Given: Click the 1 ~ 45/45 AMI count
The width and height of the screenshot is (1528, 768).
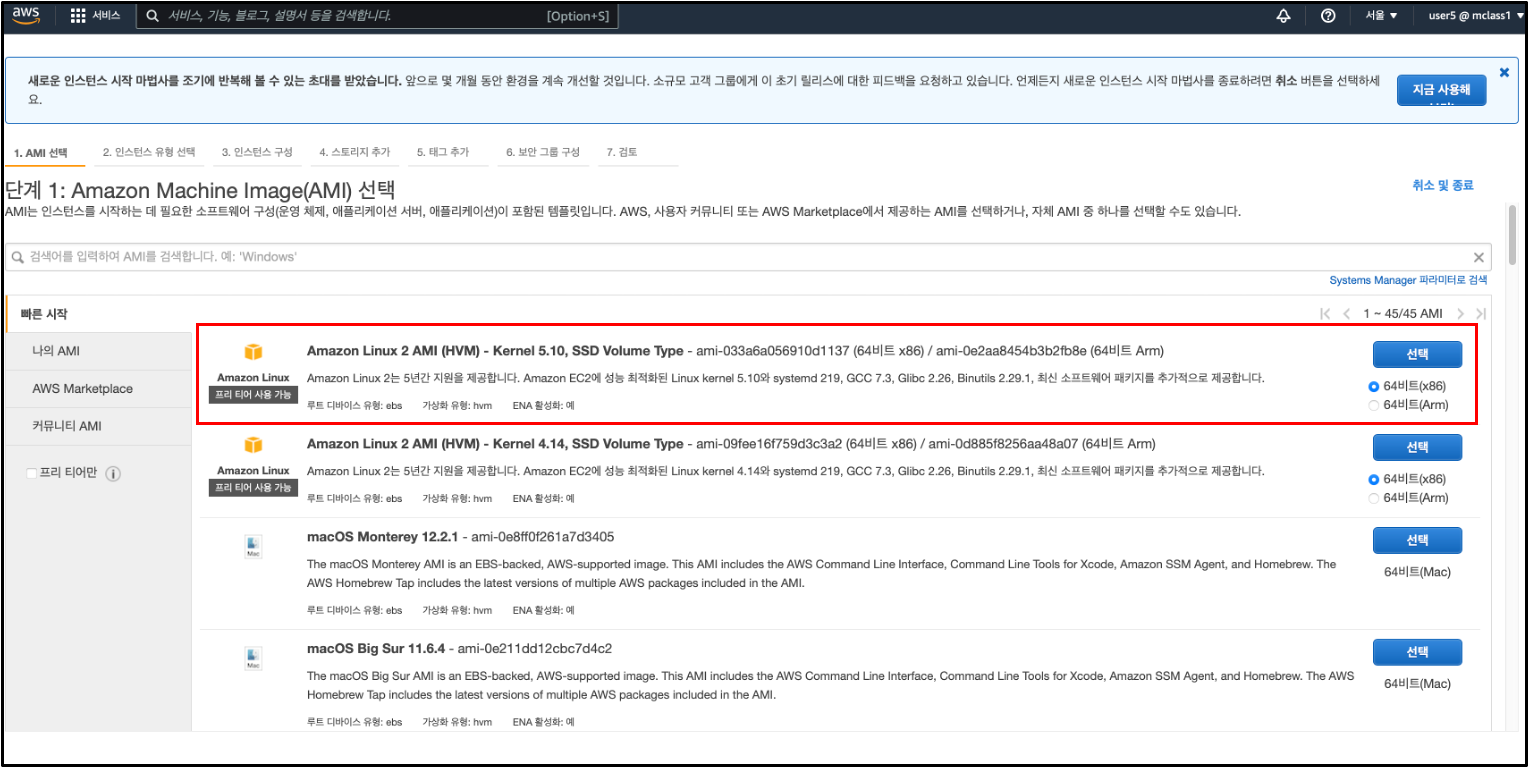Looking at the screenshot, I should pos(1403,314).
